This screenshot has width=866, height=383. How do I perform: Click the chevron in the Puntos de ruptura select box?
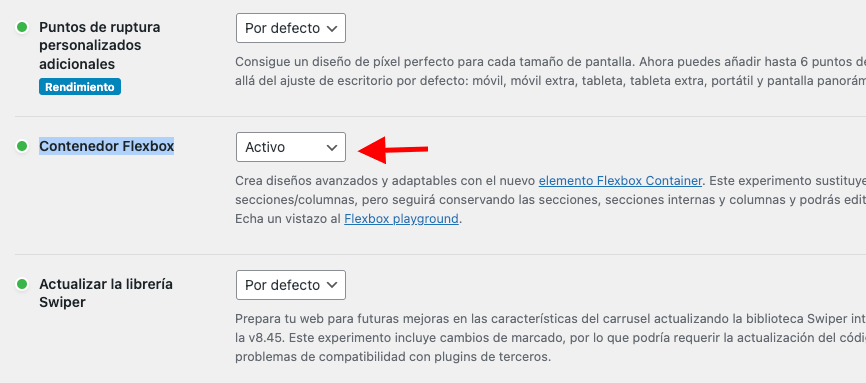pos(331,28)
